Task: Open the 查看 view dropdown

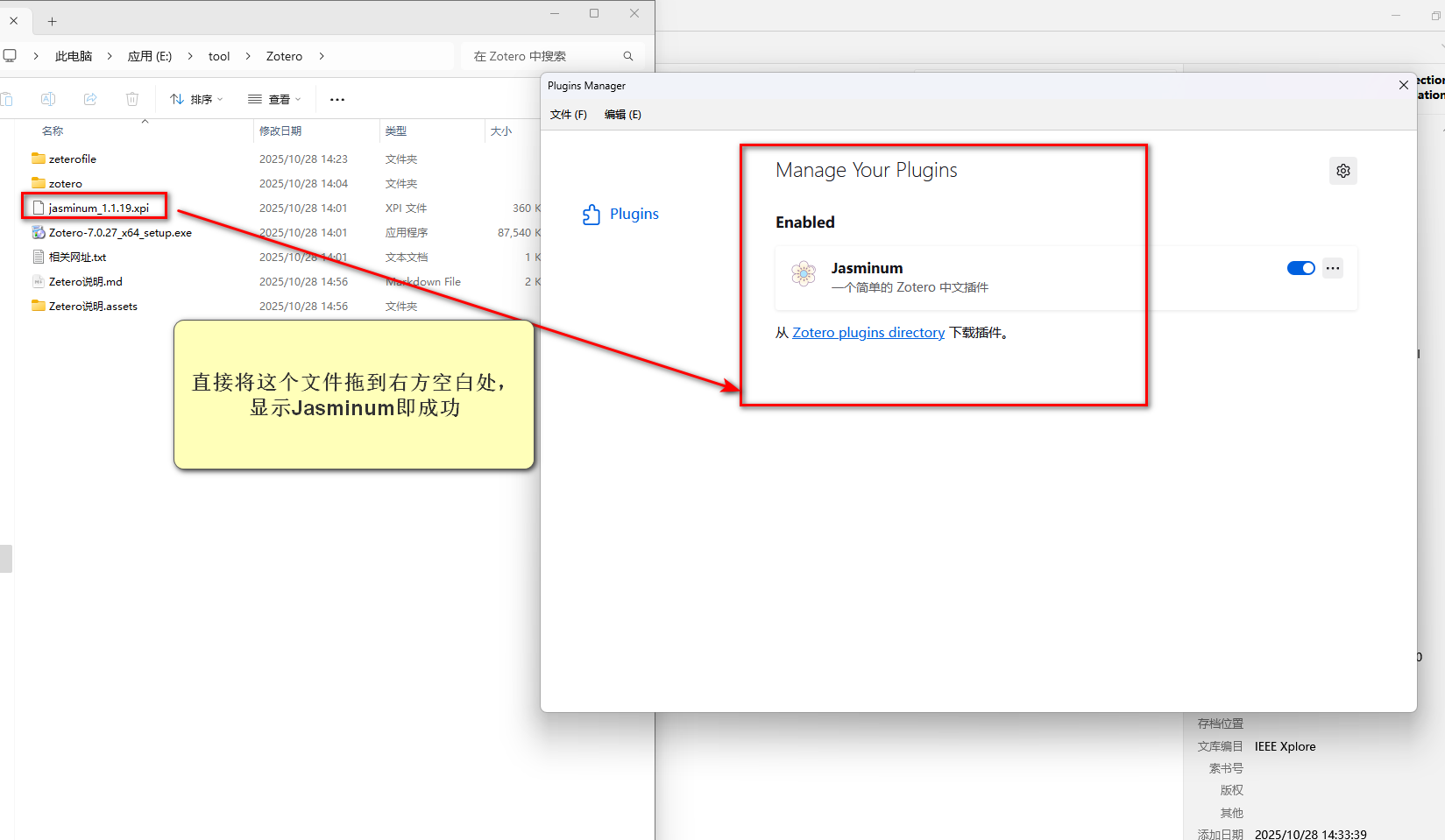Action: (x=274, y=99)
